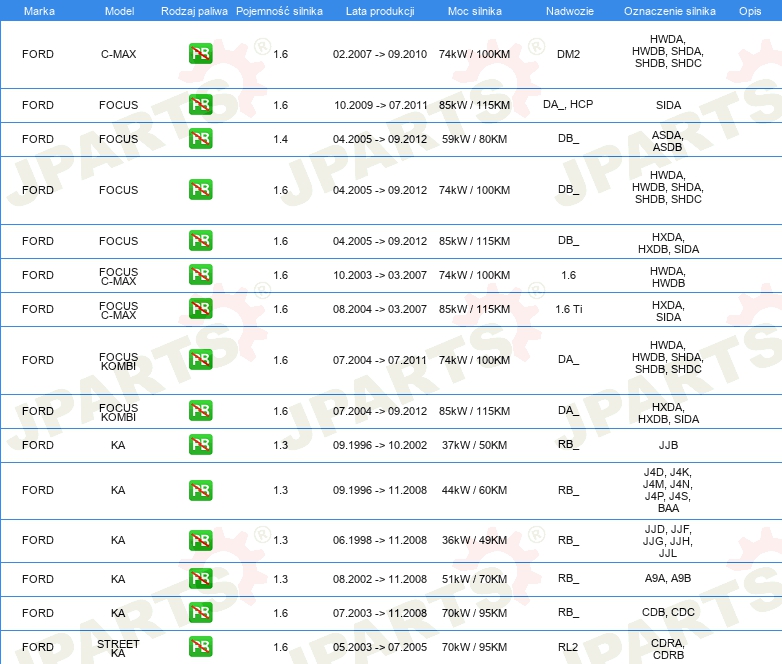The width and height of the screenshot is (782, 664).
Task: Click fuel icon in KA 44kW row
Action: (x=200, y=490)
